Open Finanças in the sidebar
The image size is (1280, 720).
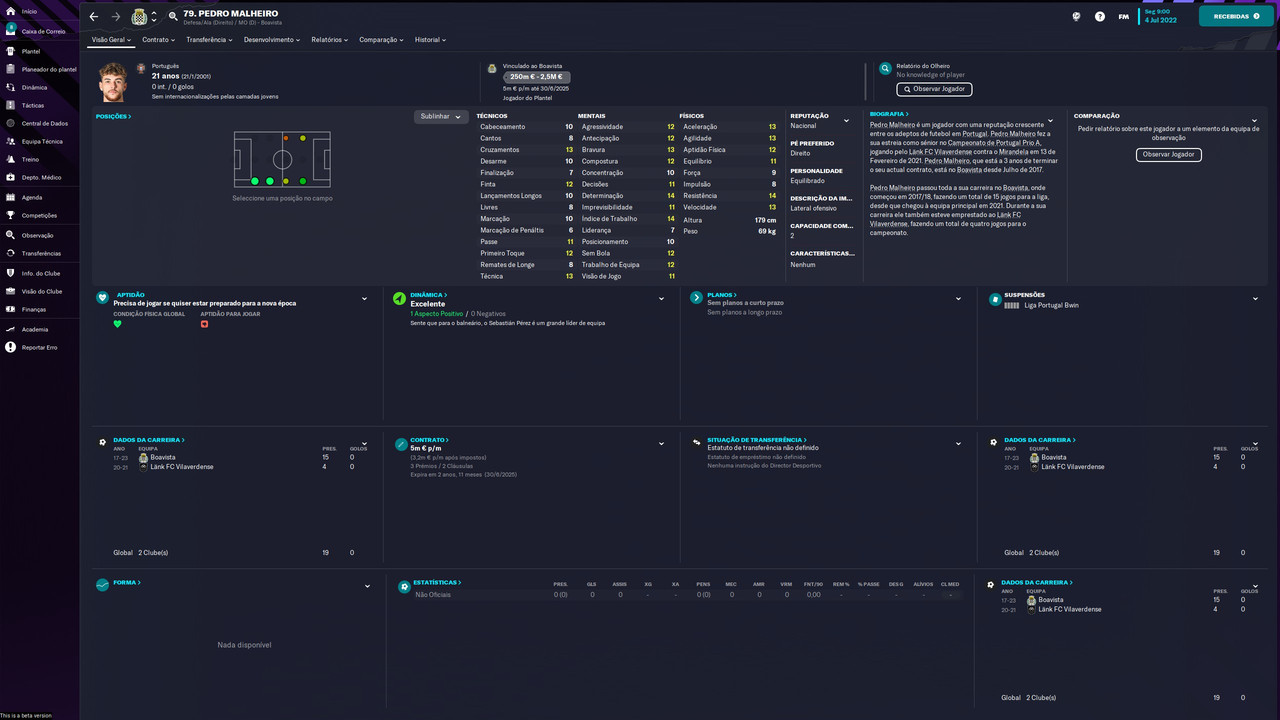(34, 309)
